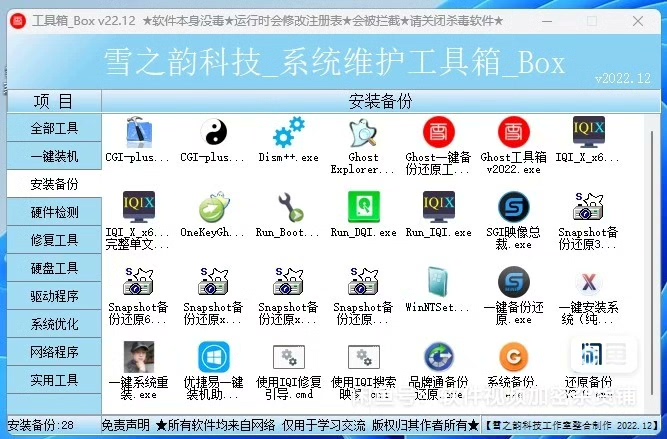Open 品牌通备份还原 tool

click(439, 357)
